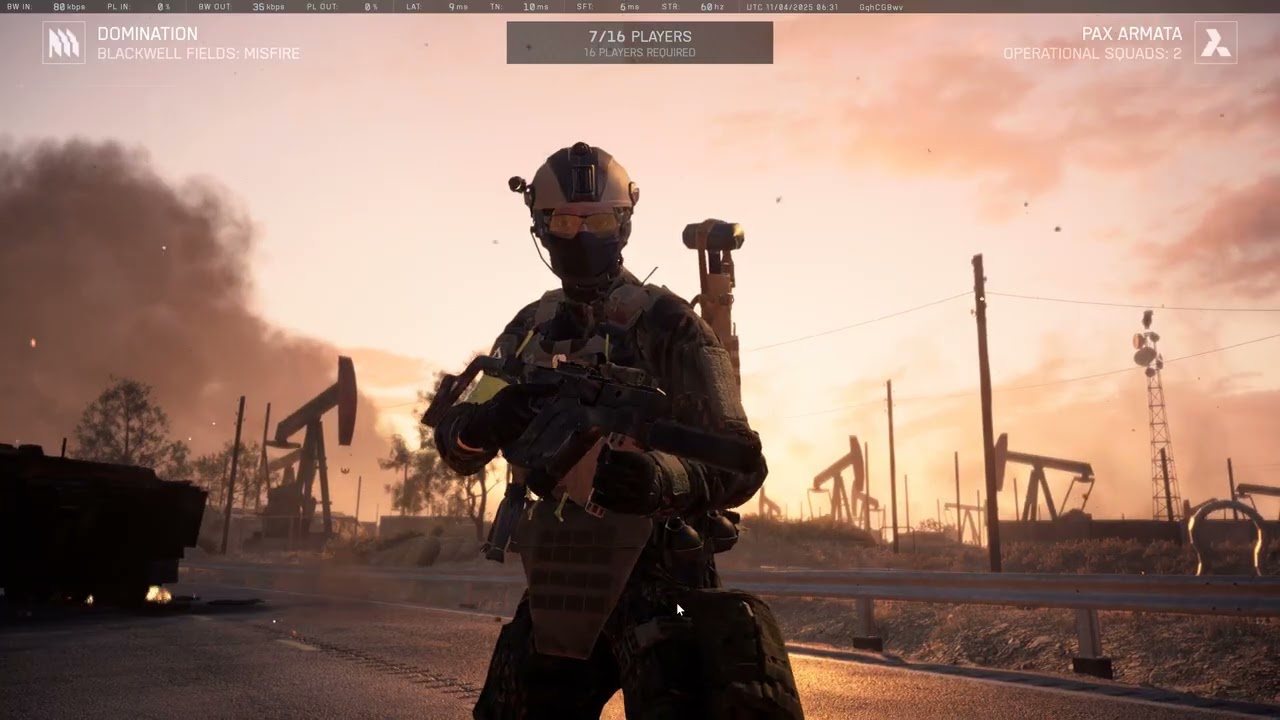Click the STR 60 hz stat

[694, 7]
